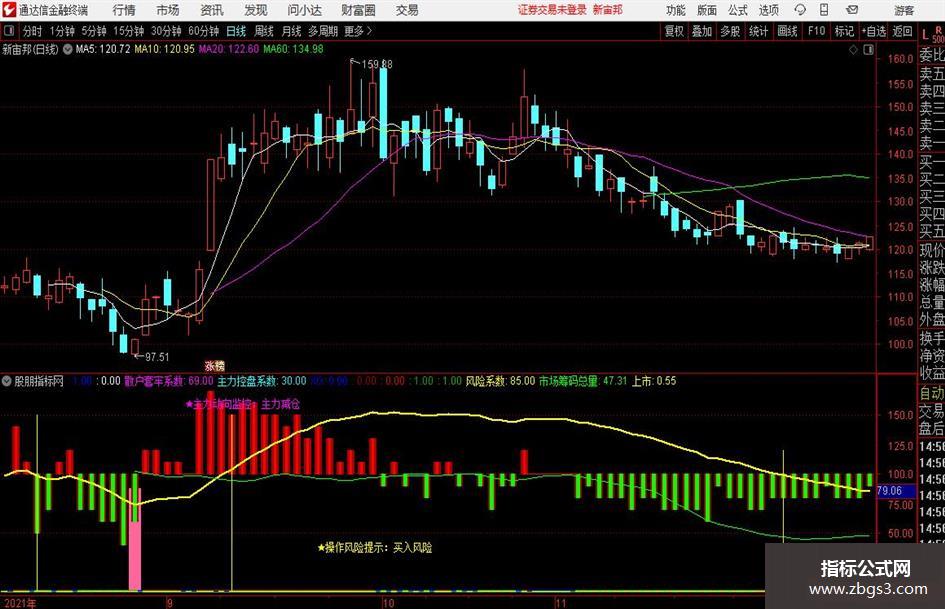945x609 pixels.
Task: Switch to the 1分钟 period tab
Action: click(62, 31)
